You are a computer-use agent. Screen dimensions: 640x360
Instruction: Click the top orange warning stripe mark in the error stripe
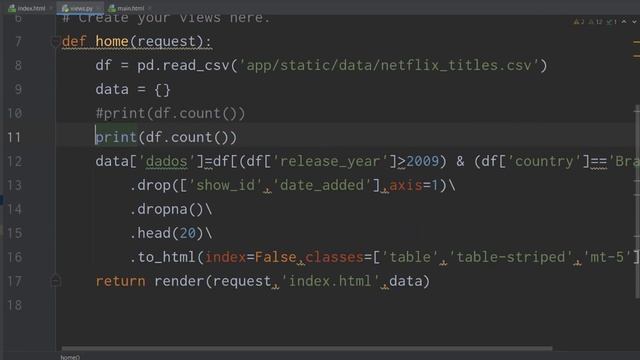coord(636,42)
